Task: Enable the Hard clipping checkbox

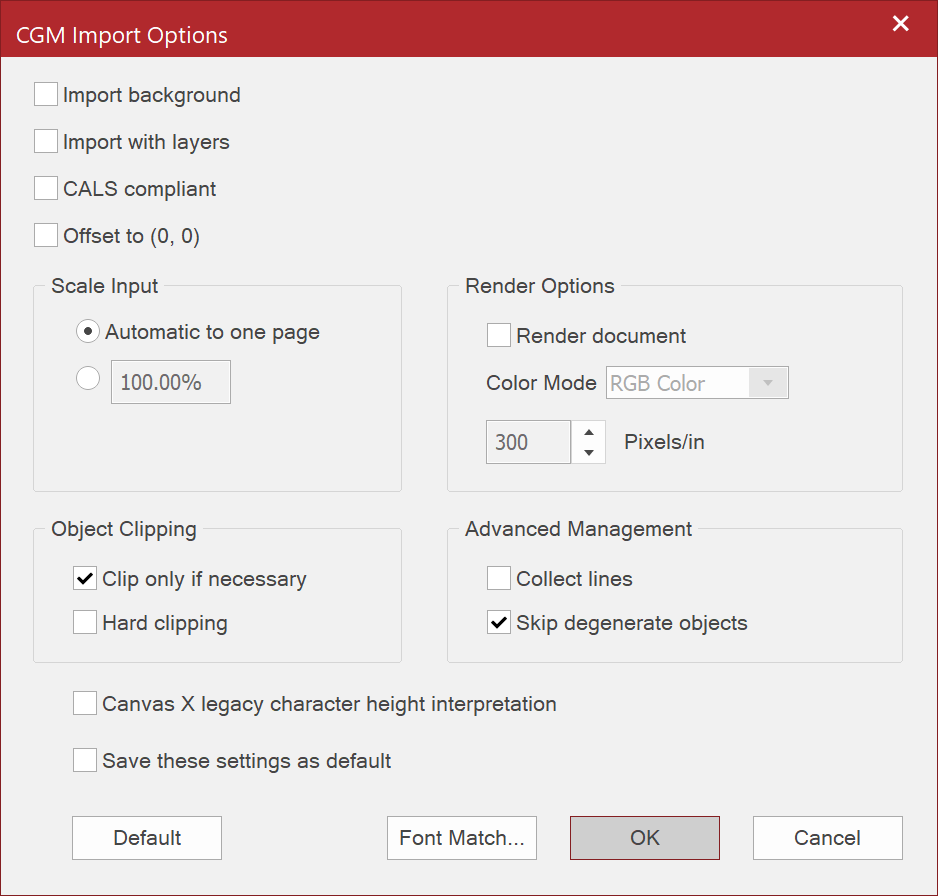Action: [85, 623]
